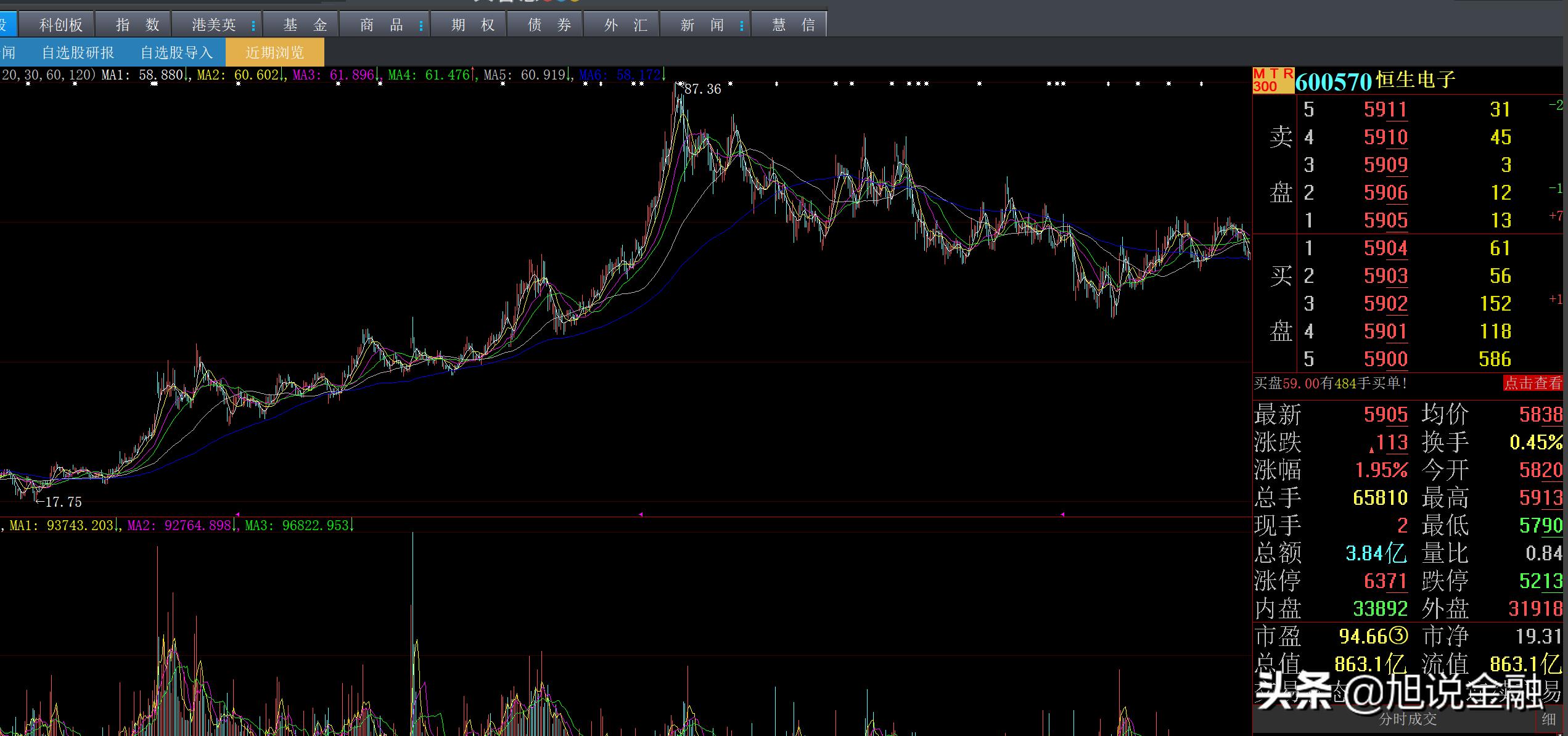The width and height of the screenshot is (1568, 736).
Task: Select the 近期浏览 sub-tab
Action: click(275, 52)
